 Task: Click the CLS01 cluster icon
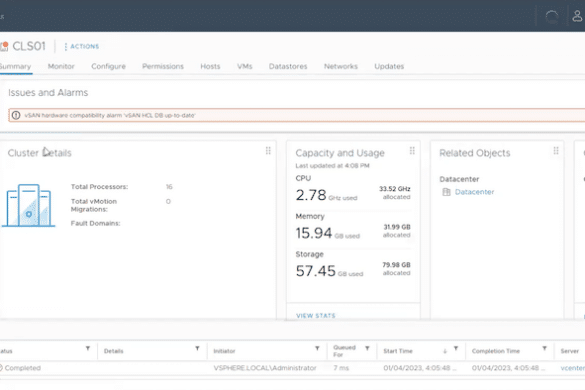pos(4,46)
